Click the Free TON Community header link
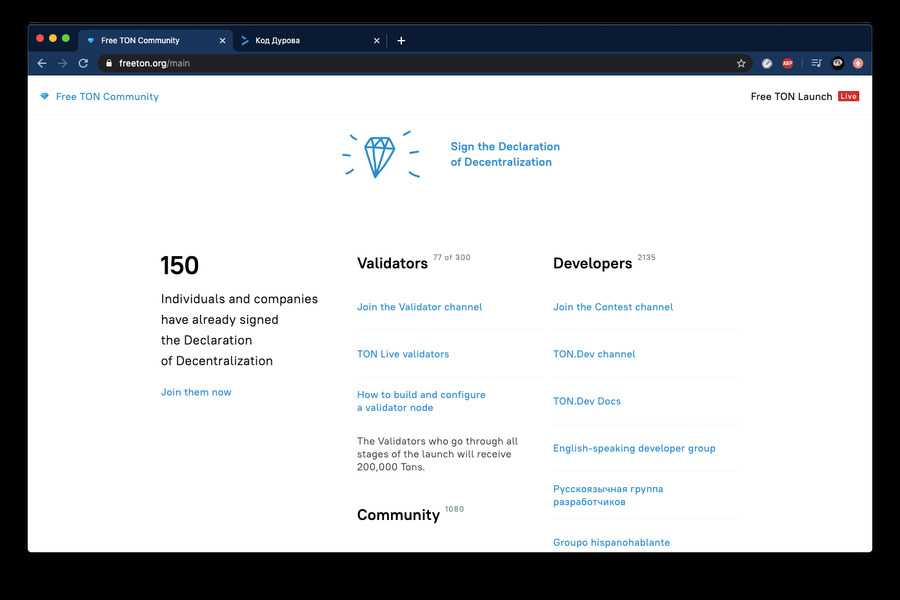Viewport: 900px width, 600px height. pos(107,96)
